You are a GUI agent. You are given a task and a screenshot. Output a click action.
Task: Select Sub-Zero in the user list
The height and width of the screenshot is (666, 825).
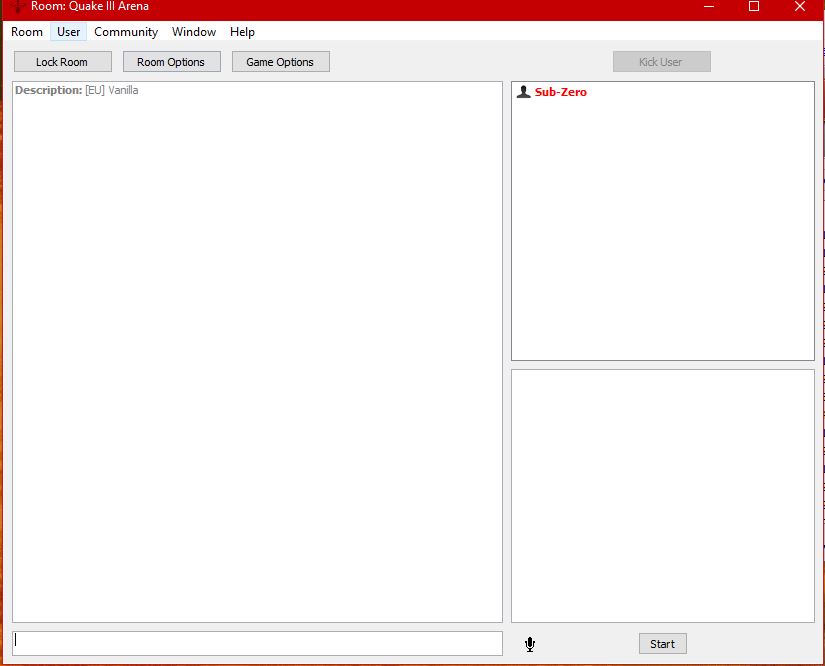pyautogui.click(x=560, y=92)
